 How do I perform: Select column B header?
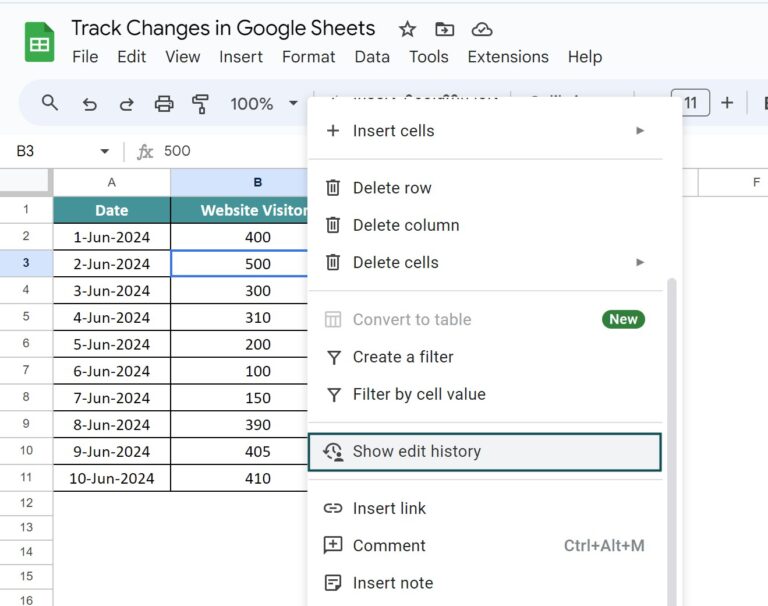pos(239,183)
